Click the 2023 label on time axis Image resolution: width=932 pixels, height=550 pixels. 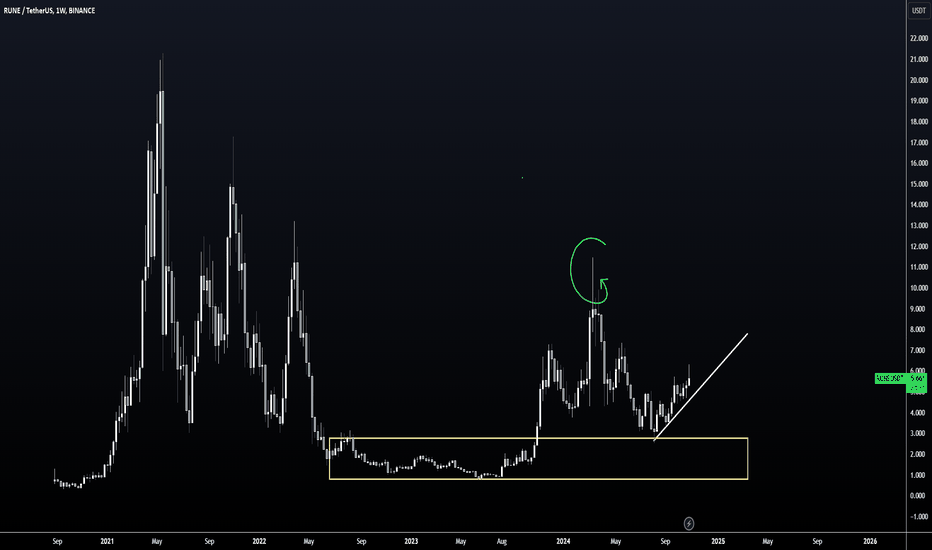click(411, 541)
